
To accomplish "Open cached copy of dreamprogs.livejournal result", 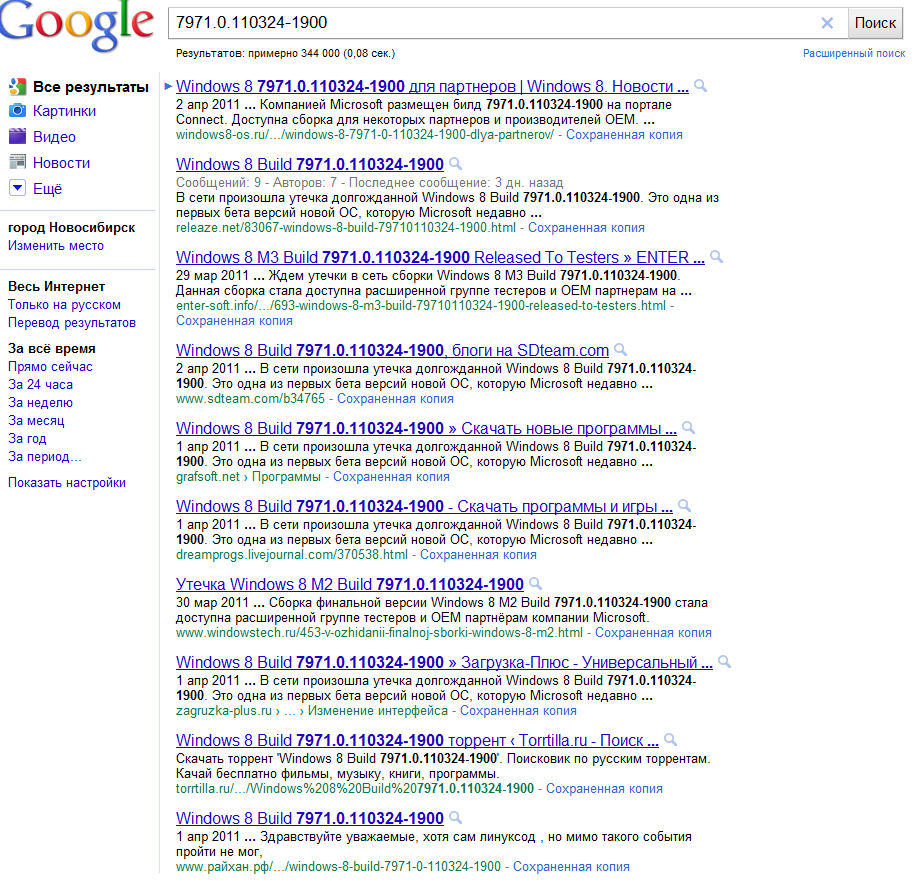I will (478, 555).
